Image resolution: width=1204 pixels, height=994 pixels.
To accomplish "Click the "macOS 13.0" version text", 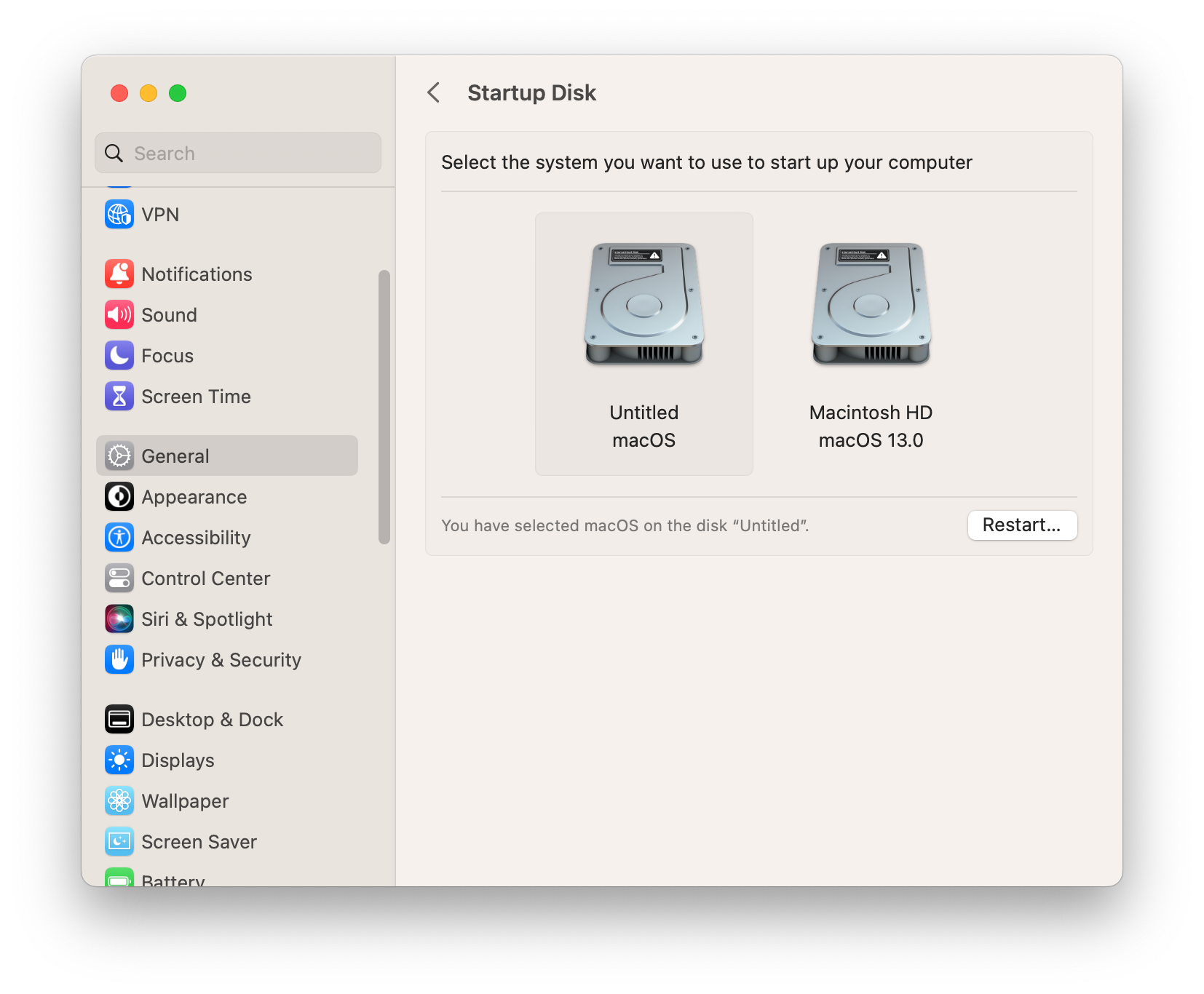I will pos(871,440).
